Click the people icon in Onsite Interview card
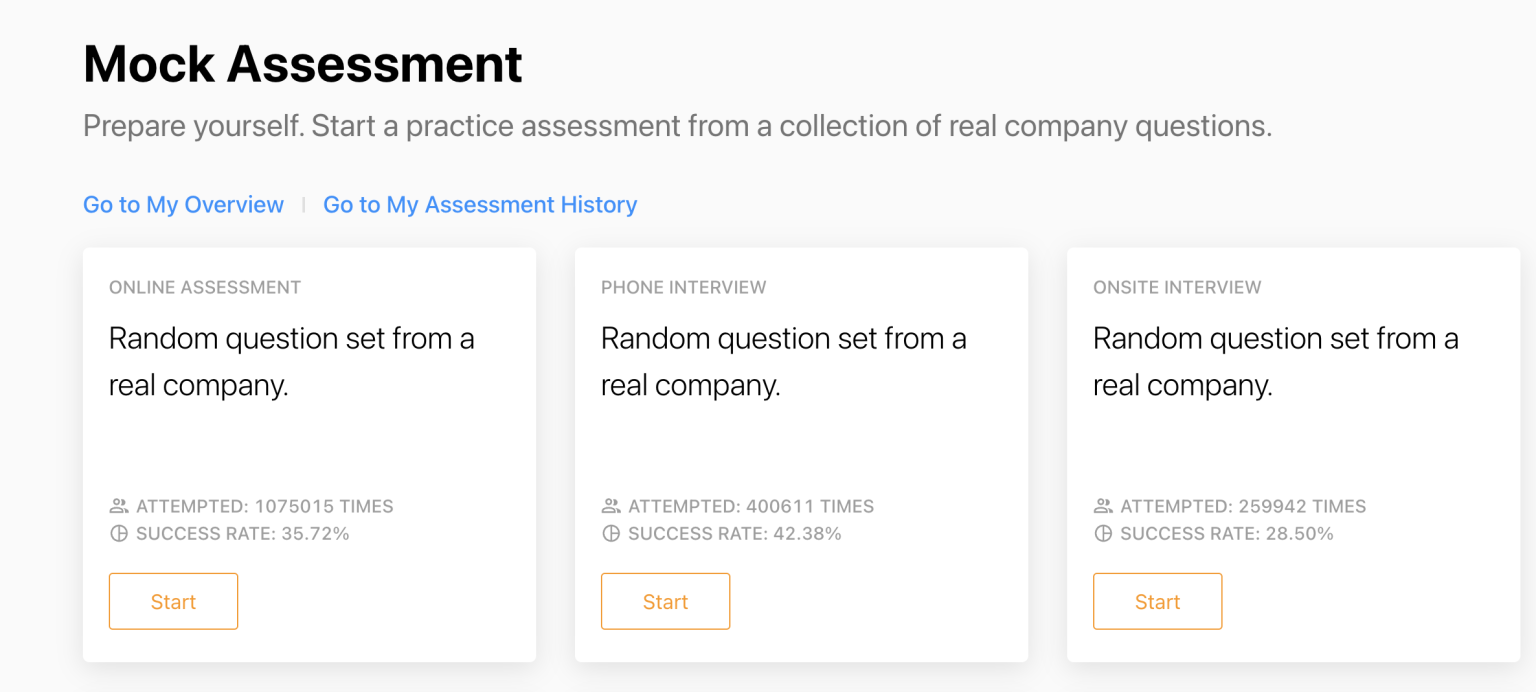This screenshot has width=1536, height=692. click(1103, 506)
